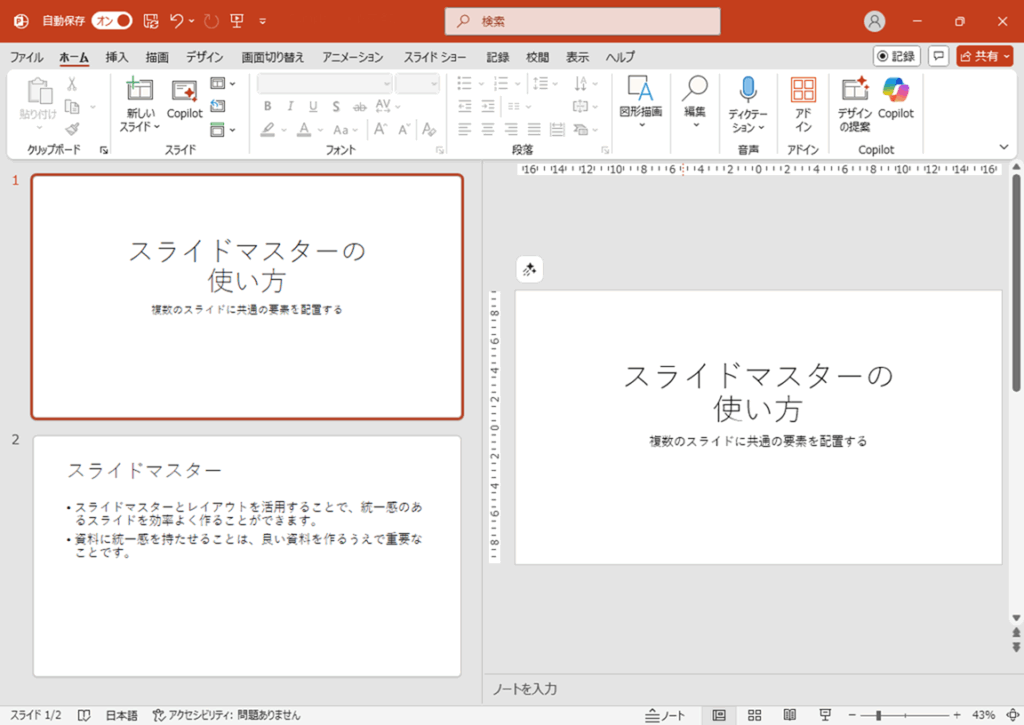Select slide 2 thumbnail titled スライドマスター
This screenshot has height=725, width=1024.
point(247,555)
